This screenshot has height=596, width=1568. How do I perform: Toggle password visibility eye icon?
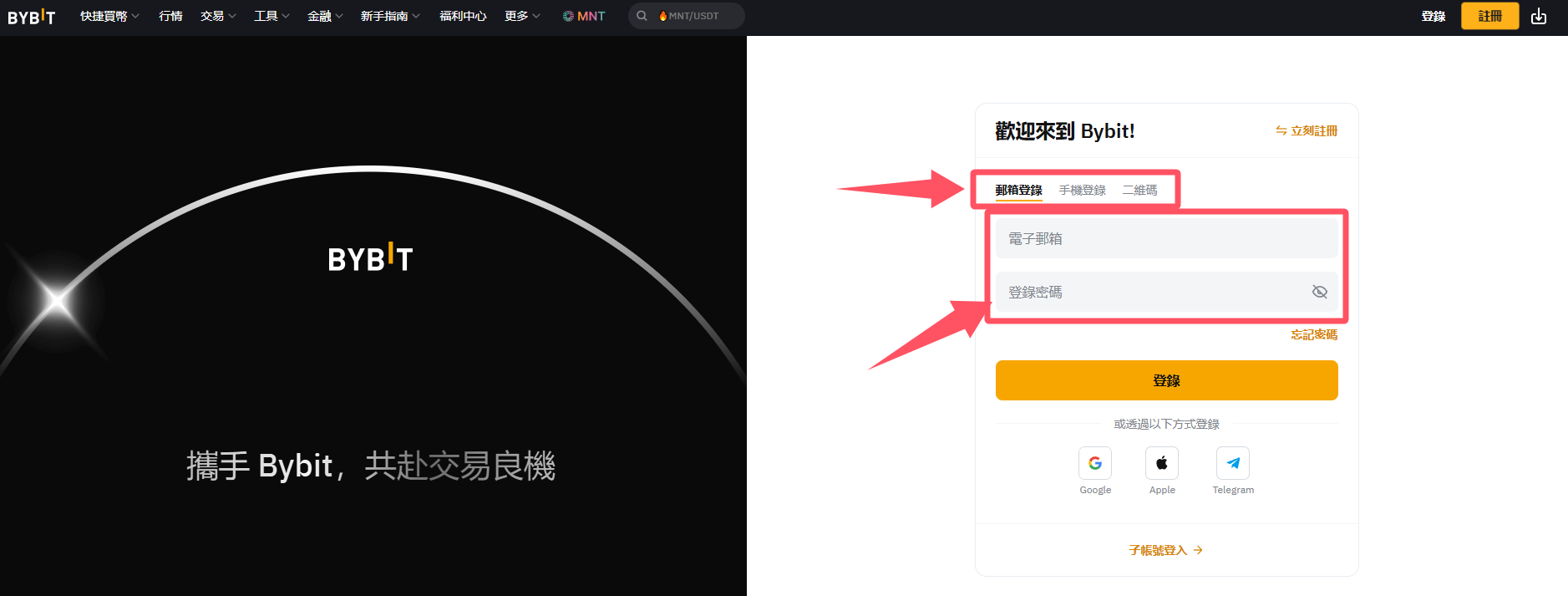point(1319,292)
